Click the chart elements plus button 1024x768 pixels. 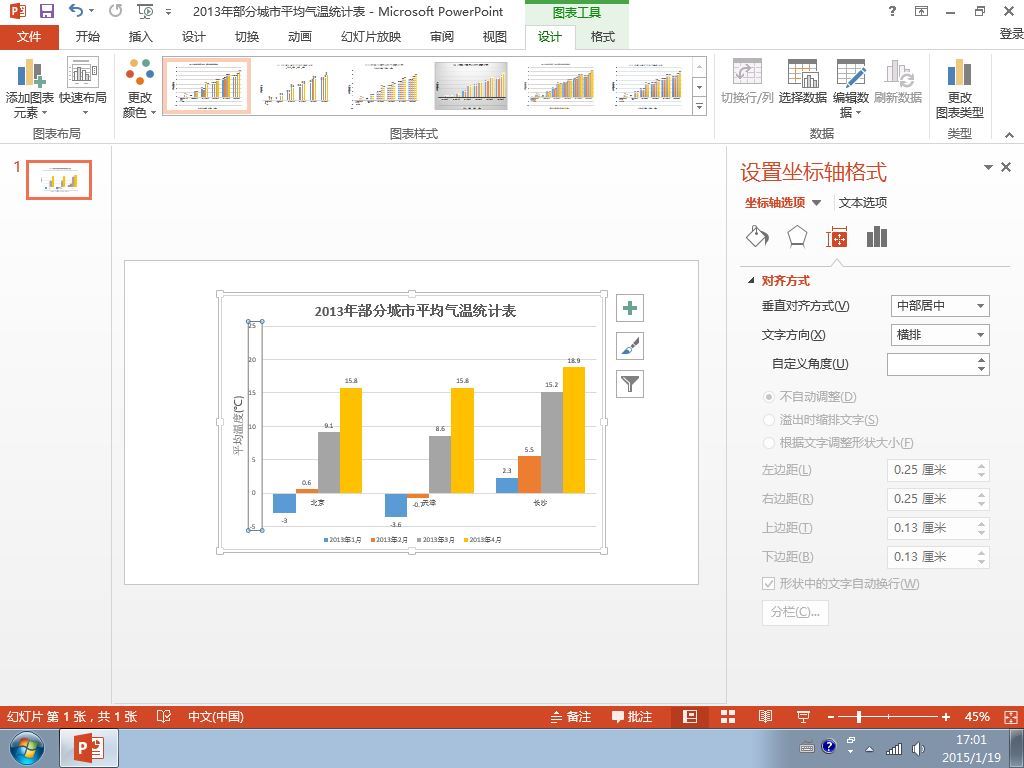click(x=630, y=308)
